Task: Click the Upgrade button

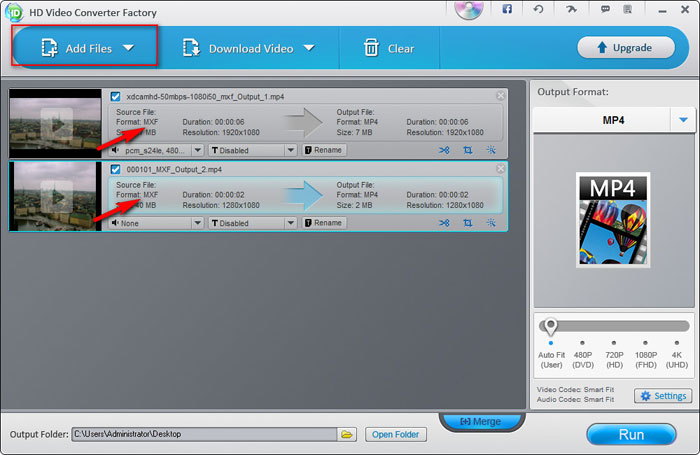Action: point(625,47)
